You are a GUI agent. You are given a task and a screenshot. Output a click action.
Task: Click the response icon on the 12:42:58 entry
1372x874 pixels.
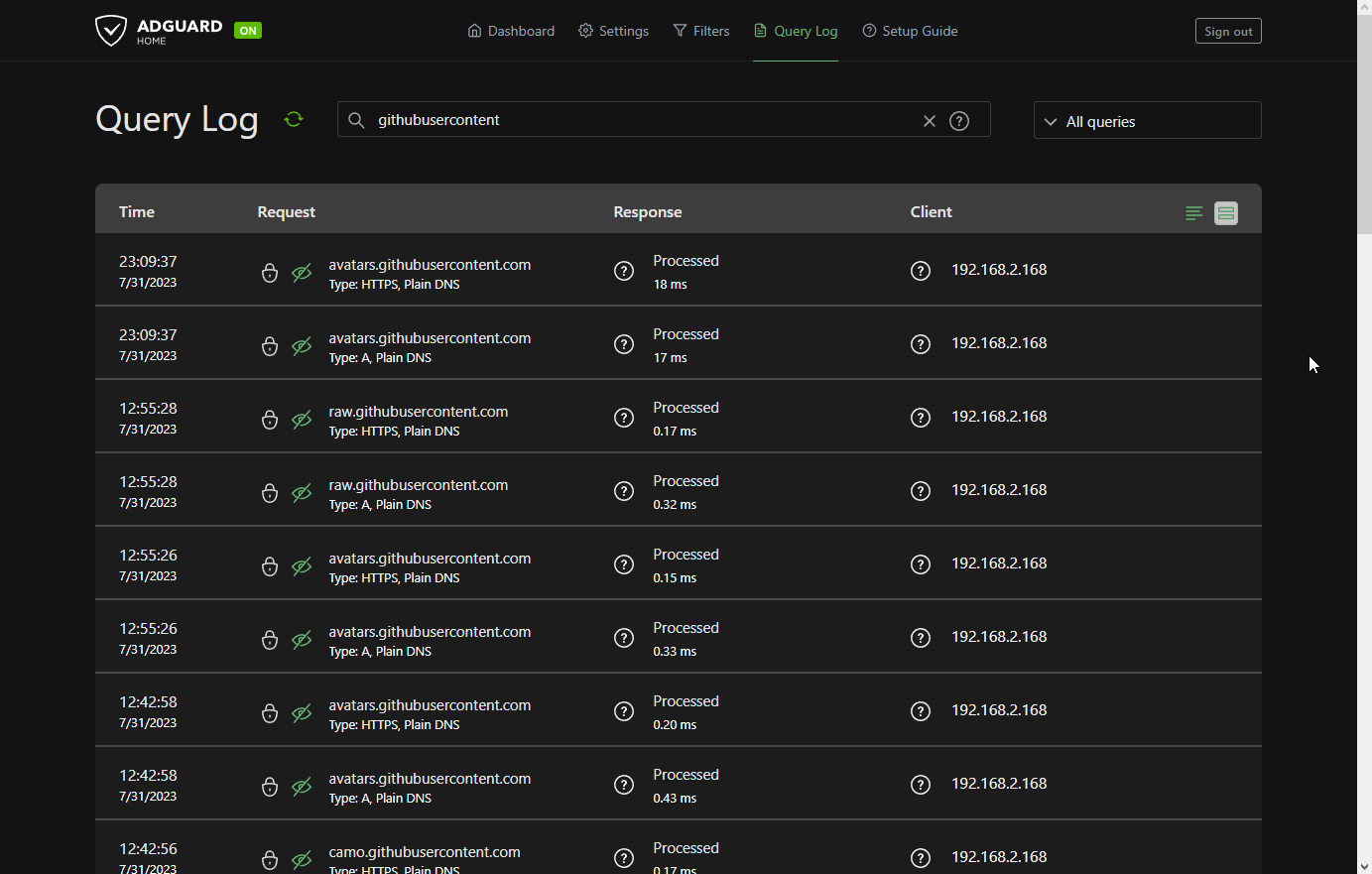tap(624, 711)
